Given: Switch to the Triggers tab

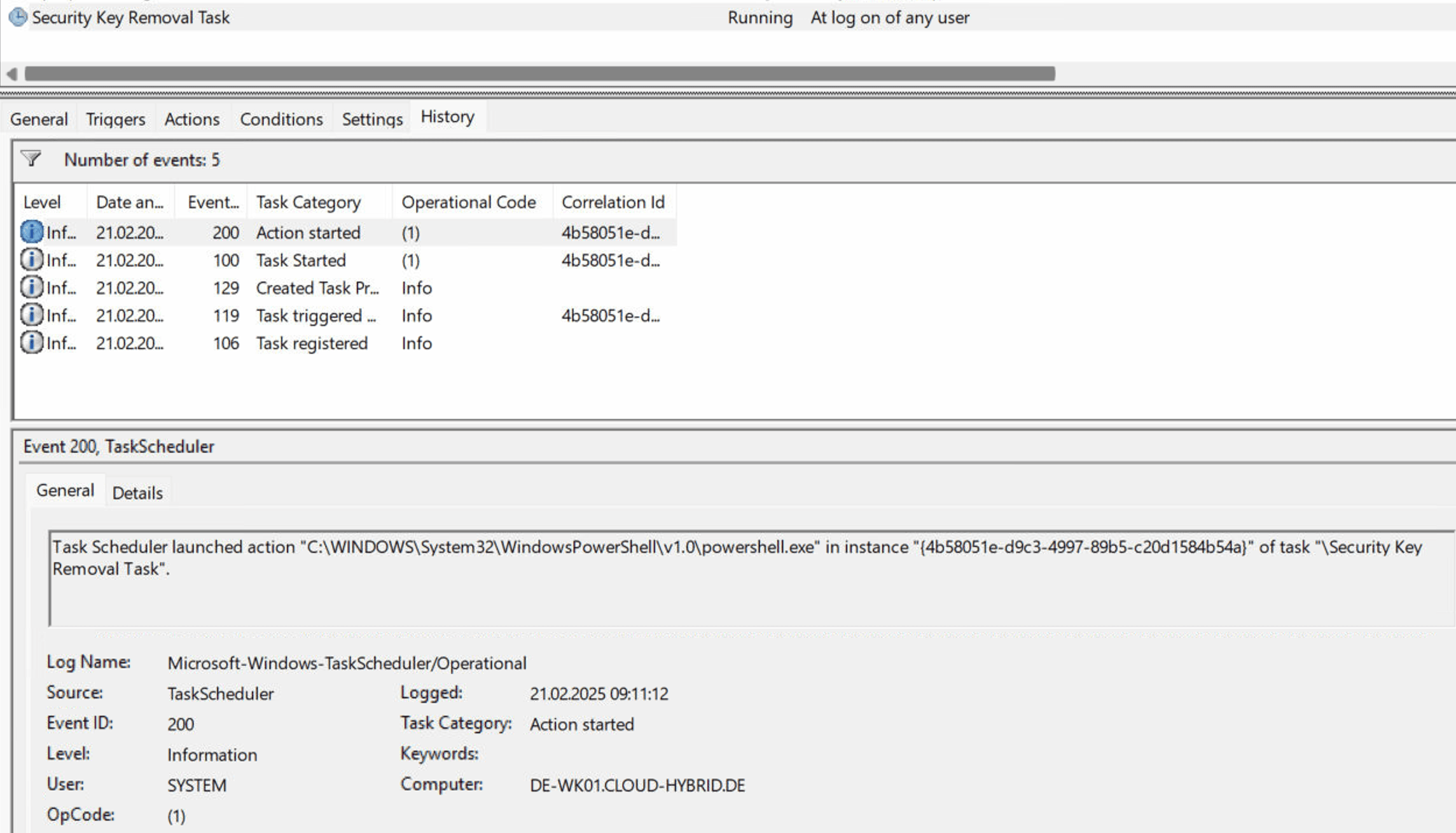Looking at the screenshot, I should tap(114, 119).
